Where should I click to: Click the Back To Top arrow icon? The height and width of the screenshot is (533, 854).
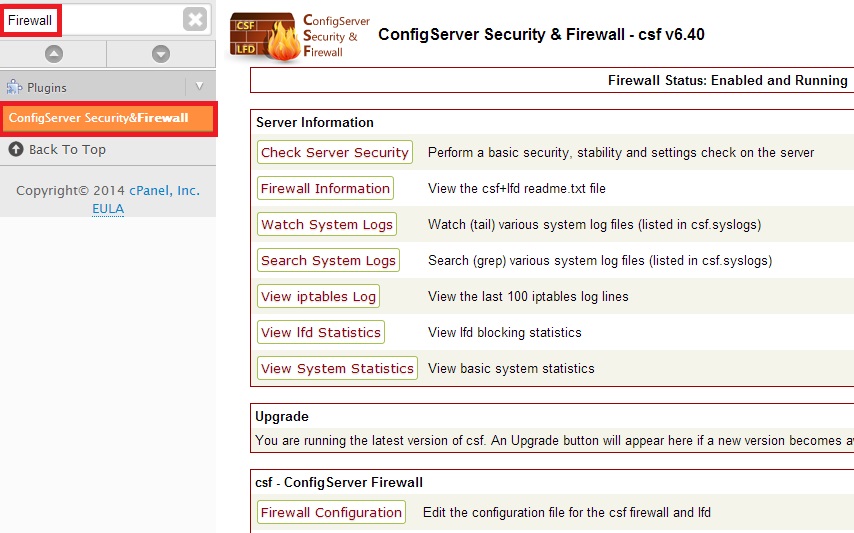(x=16, y=149)
